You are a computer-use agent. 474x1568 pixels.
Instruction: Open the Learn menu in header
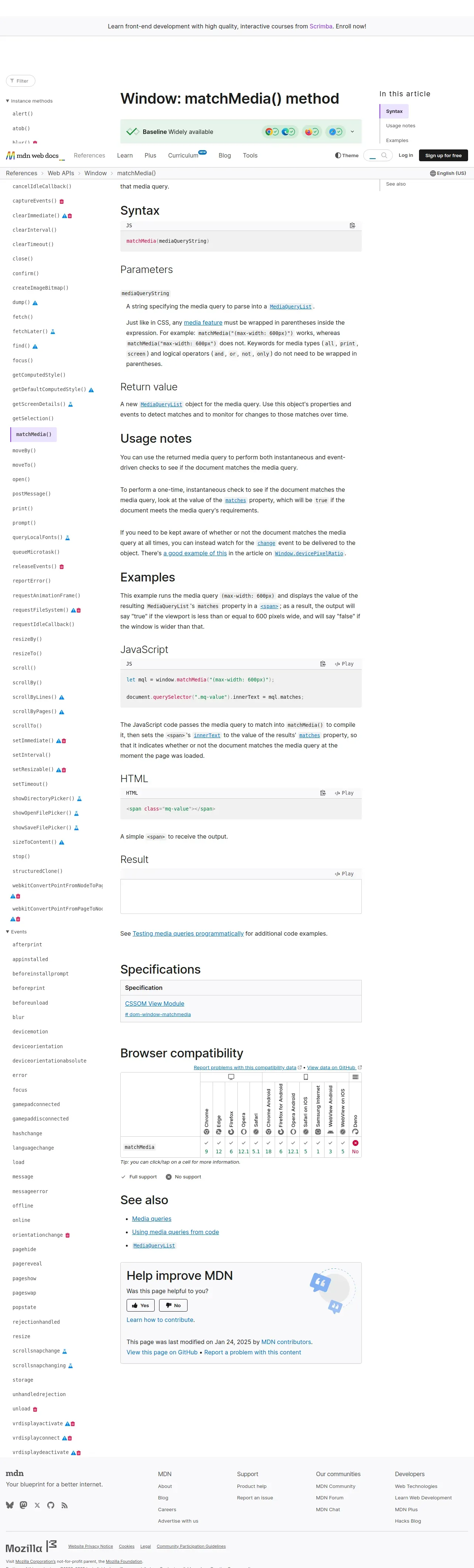(x=125, y=155)
